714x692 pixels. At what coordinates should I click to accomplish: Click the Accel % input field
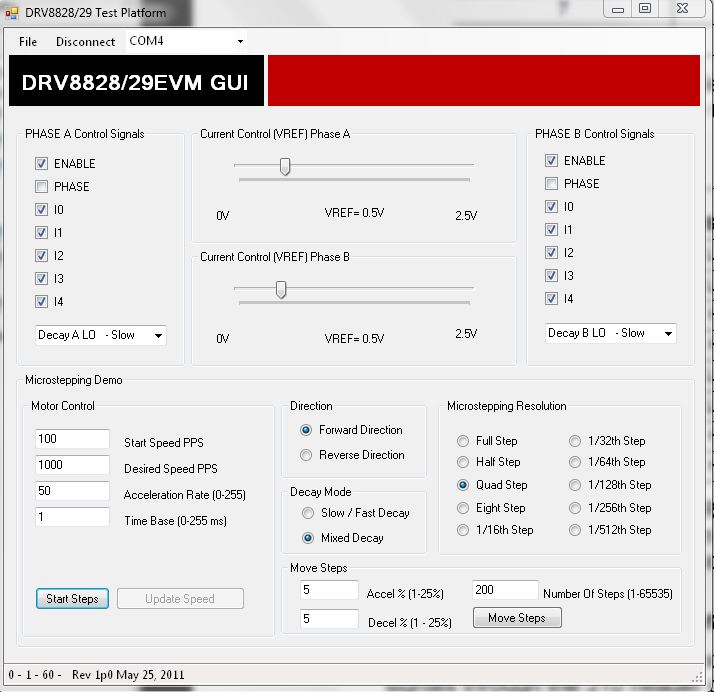point(329,590)
